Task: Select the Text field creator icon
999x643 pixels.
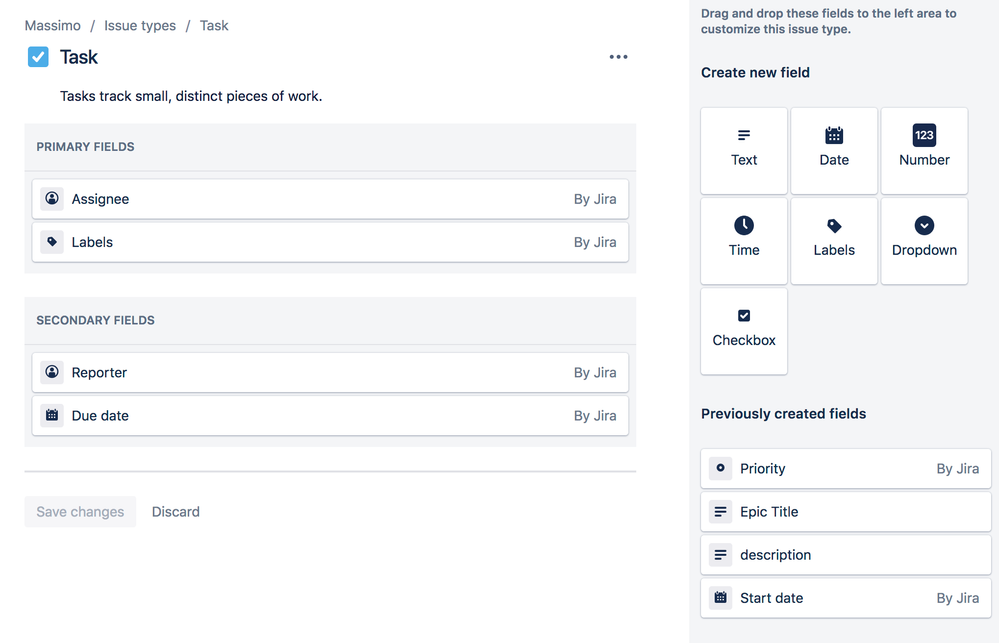Action: point(744,135)
